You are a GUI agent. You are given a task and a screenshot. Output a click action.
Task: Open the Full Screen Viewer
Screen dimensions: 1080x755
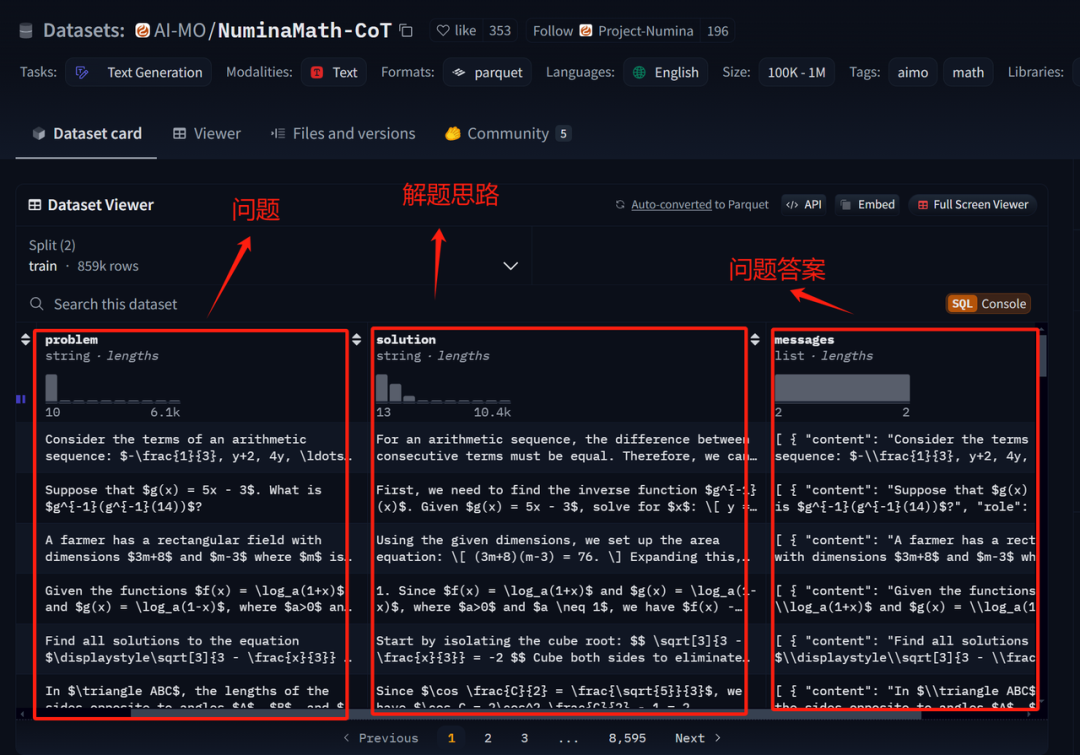[973, 205]
